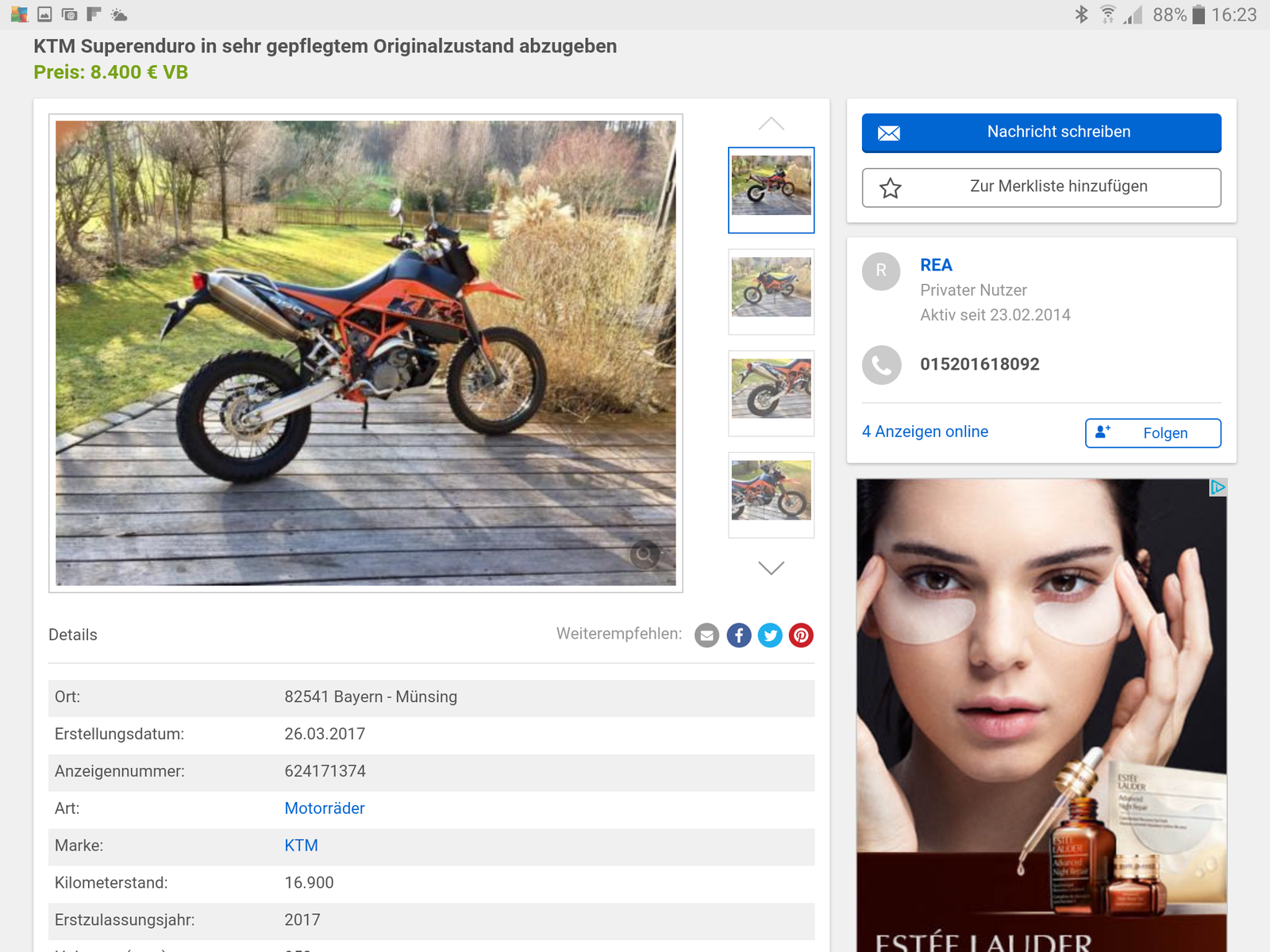Toggle the star to add to Merkliste
The image size is (1270, 952).
pyautogui.click(x=890, y=188)
